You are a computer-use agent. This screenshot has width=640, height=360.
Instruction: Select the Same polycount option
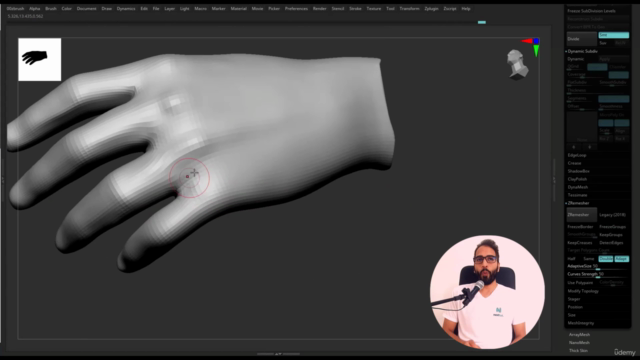[x=589, y=259]
